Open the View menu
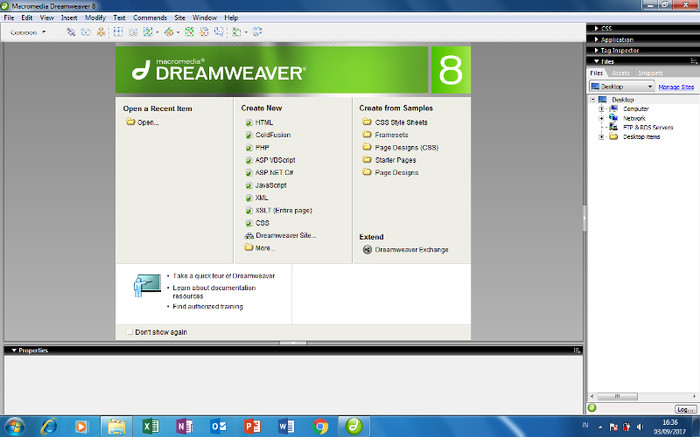Viewport: 700px width, 437px height. click(x=47, y=18)
